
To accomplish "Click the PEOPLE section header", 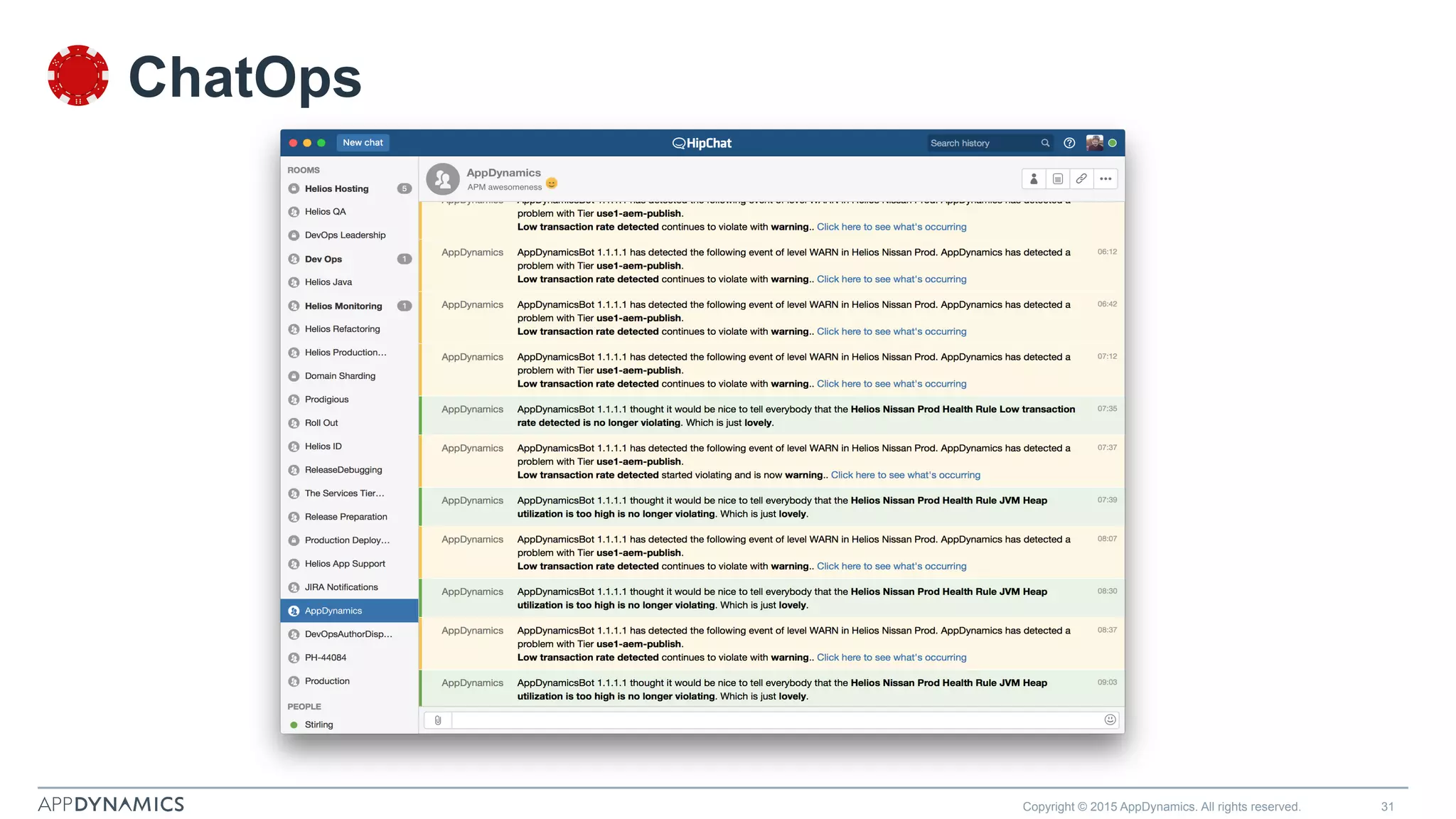I will point(304,707).
